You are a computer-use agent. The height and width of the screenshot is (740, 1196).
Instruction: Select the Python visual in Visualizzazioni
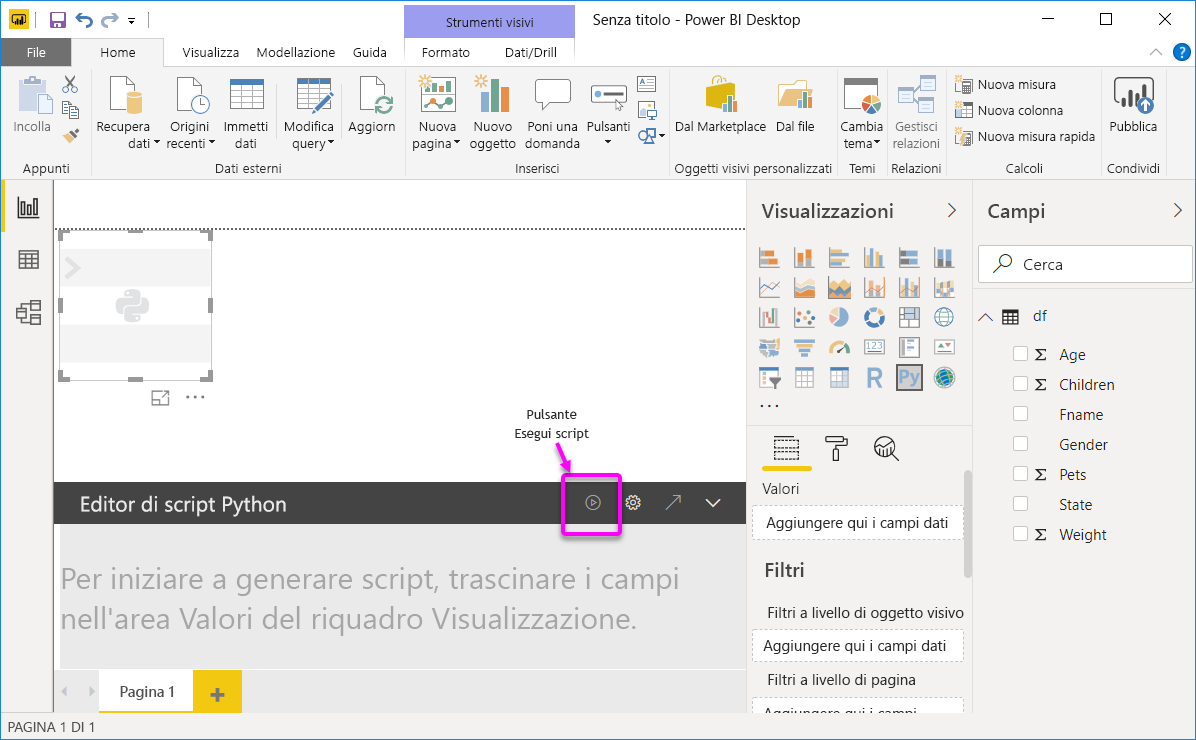click(x=909, y=377)
